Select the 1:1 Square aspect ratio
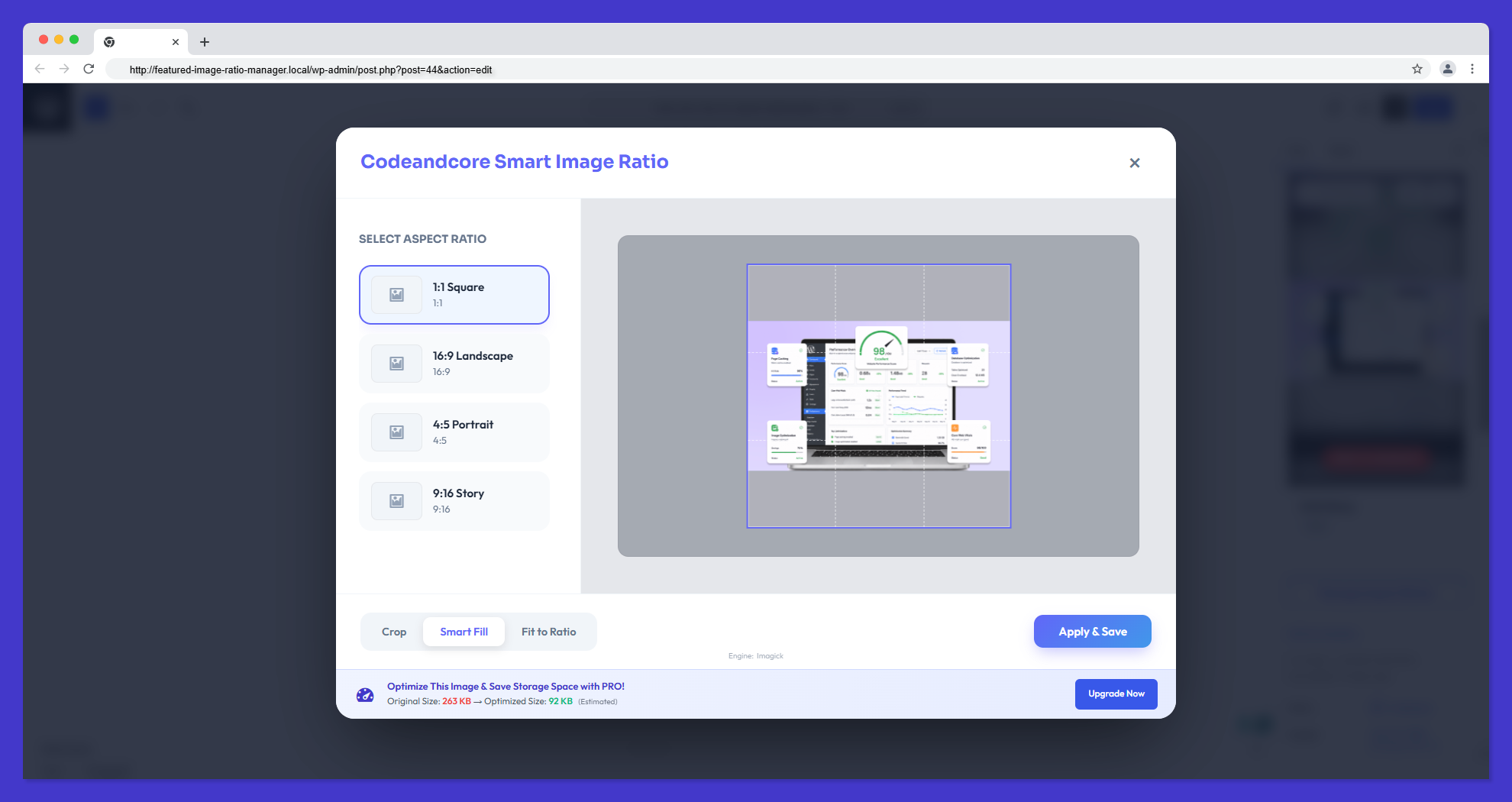This screenshot has width=1512, height=802. [454, 295]
